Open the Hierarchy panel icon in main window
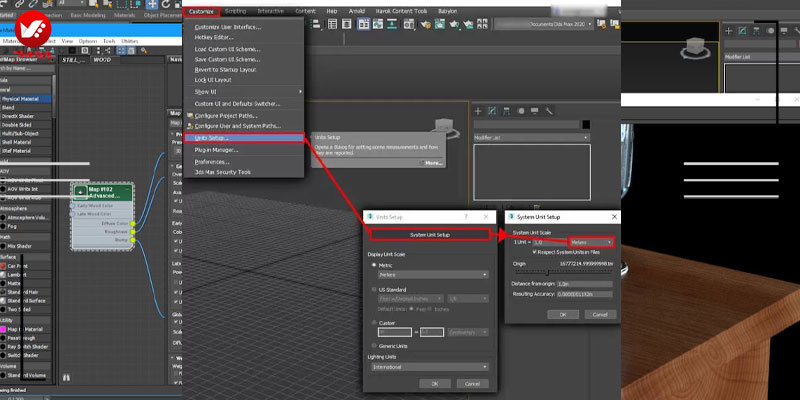800x400 pixels. [507, 111]
